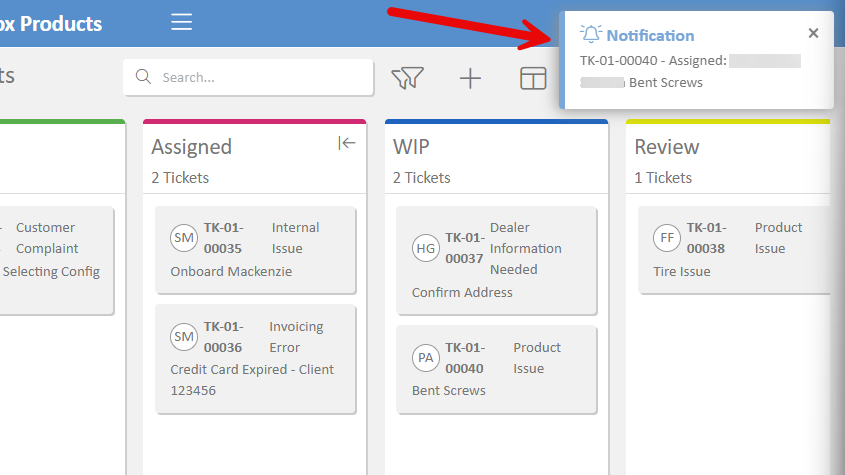
Task: Click the Notification title text
Action: (650, 36)
